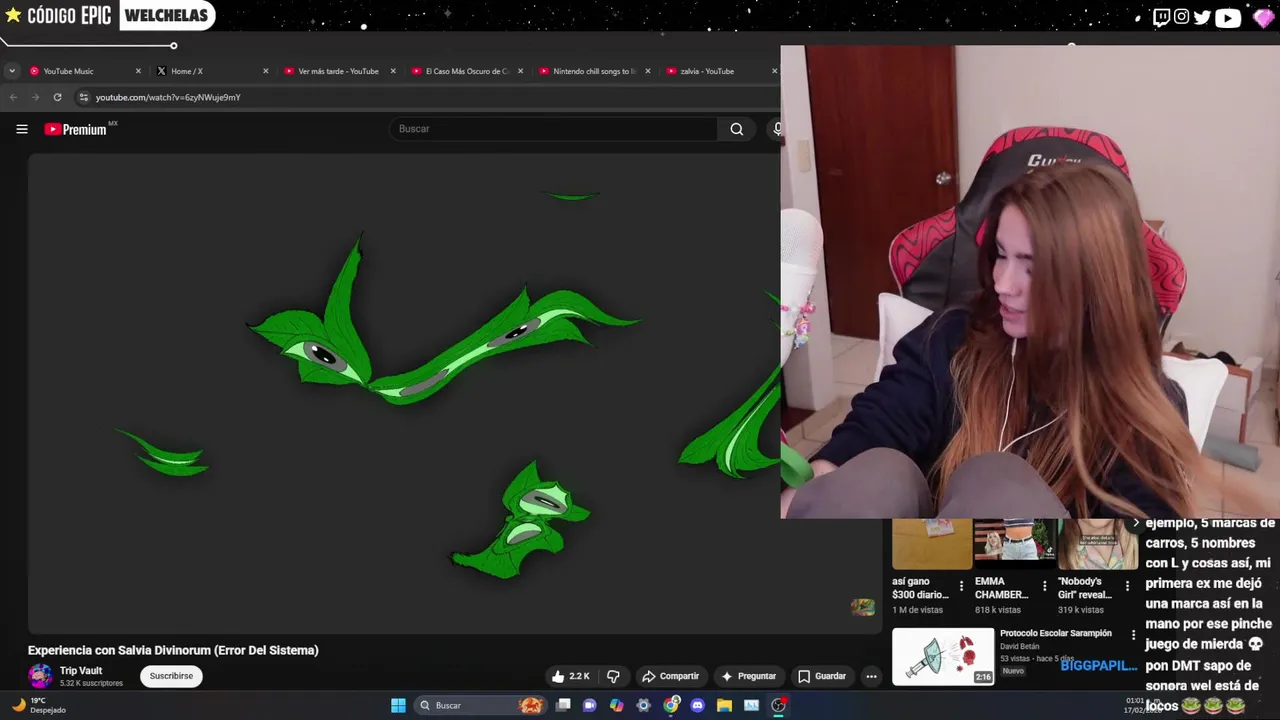The image size is (1280, 720).
Task: Close the El Caso Más Oscuro tab
Action: point(520,71)
